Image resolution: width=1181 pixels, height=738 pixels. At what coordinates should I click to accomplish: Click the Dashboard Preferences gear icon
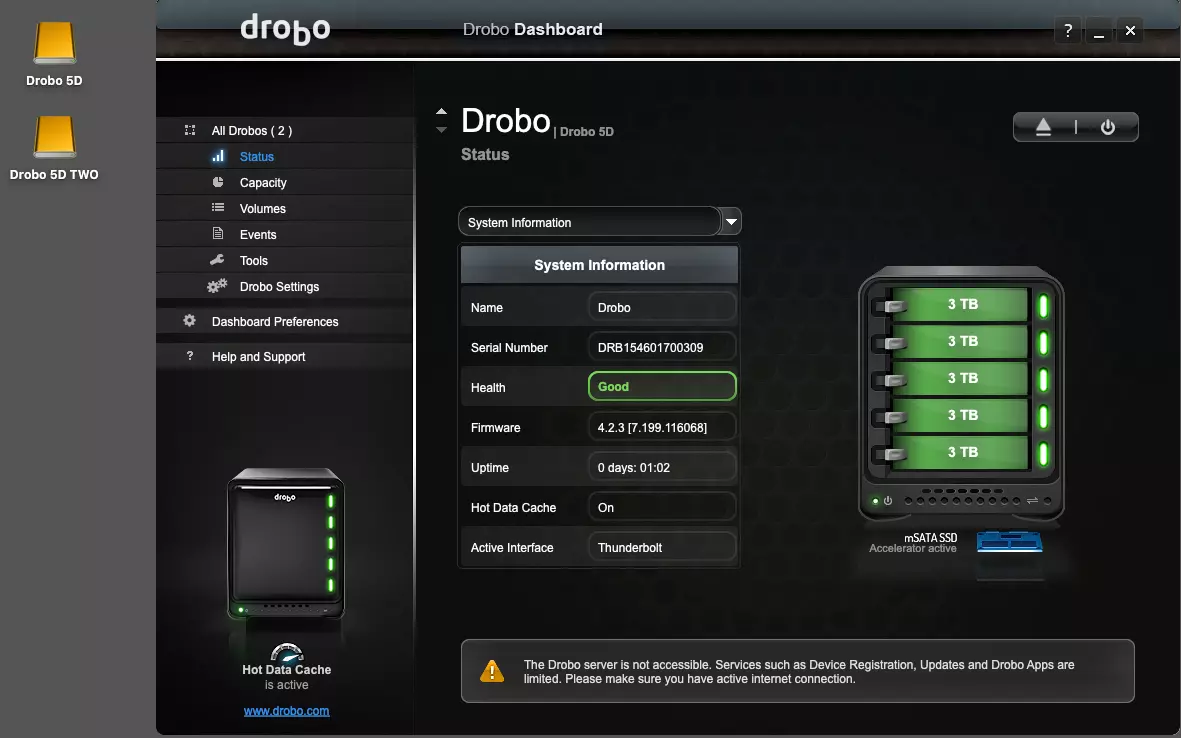coord(189,321)
